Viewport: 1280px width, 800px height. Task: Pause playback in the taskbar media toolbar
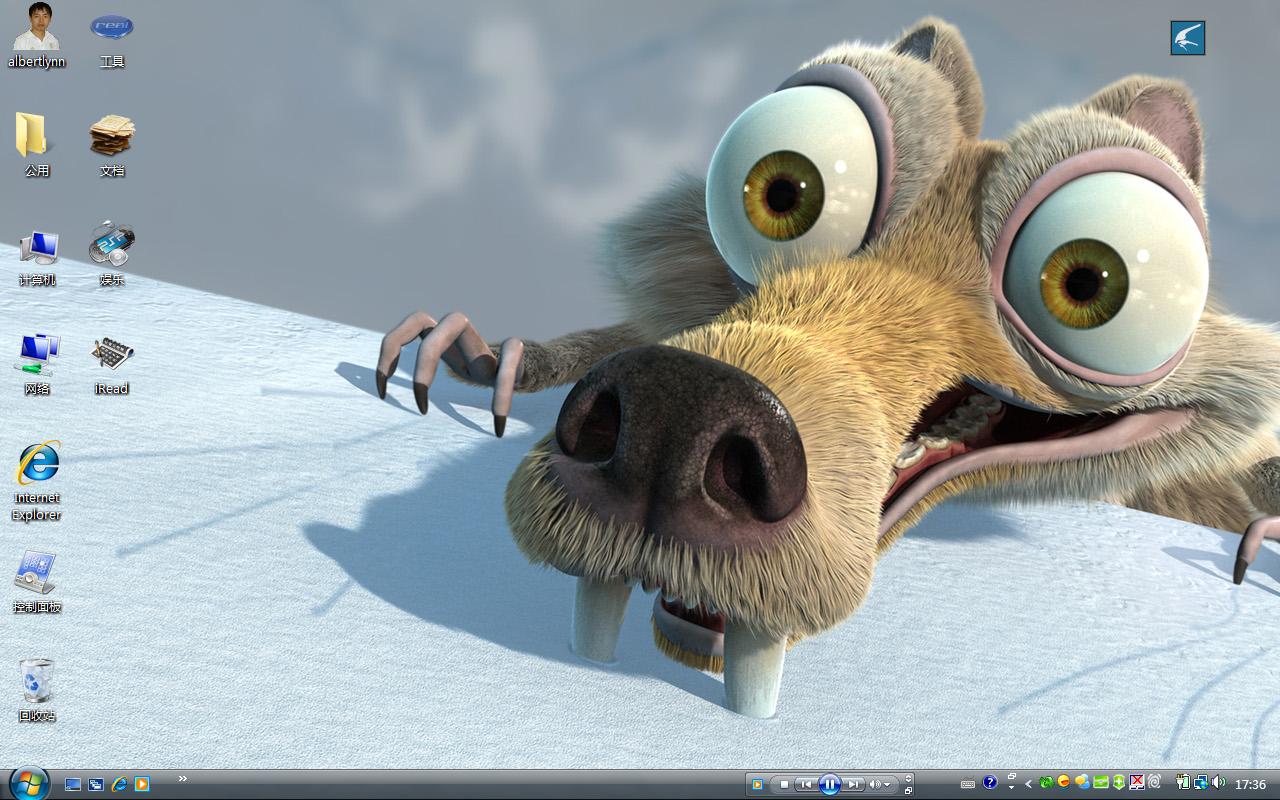pos(829,784)
